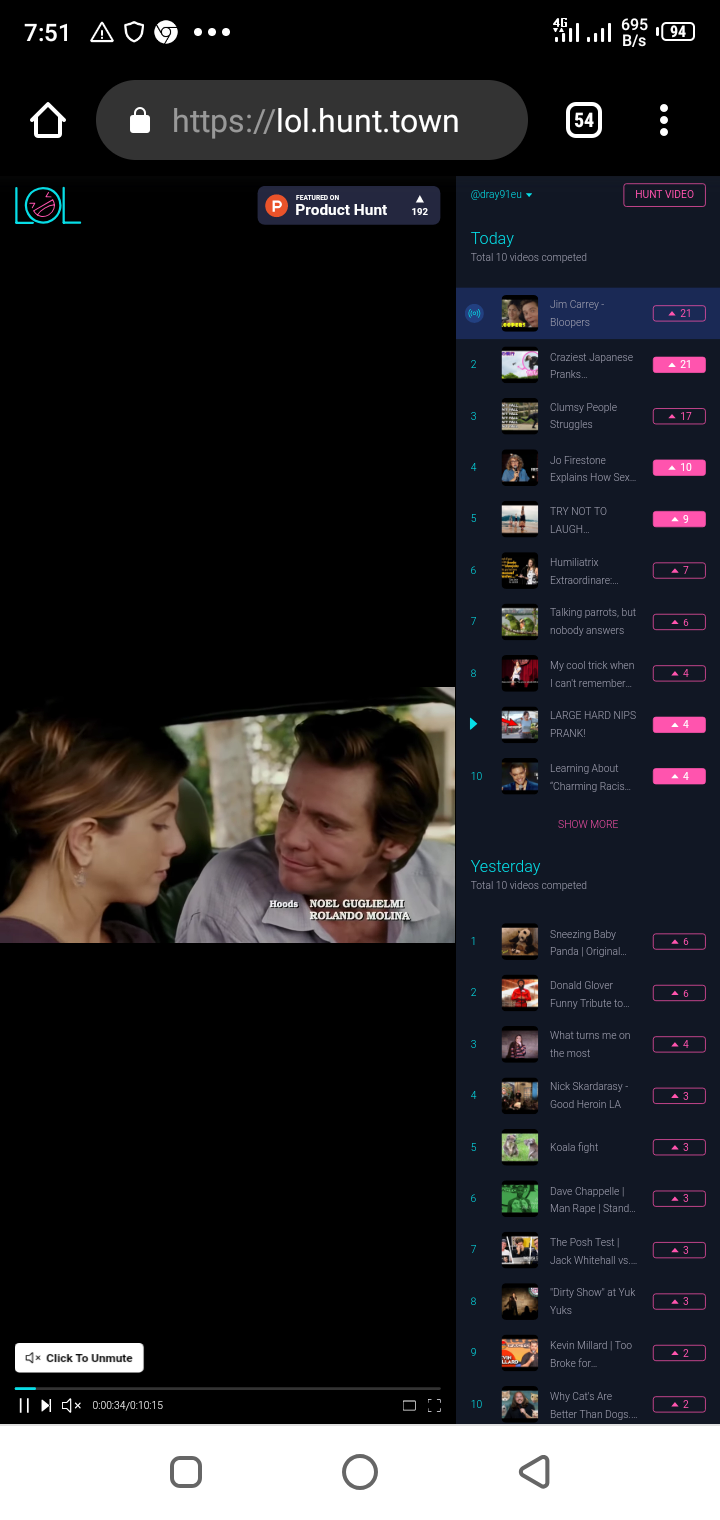Upvote Craziest Japanese Pranks video
Screen dimensions: 720x1520
pos(679,365)
